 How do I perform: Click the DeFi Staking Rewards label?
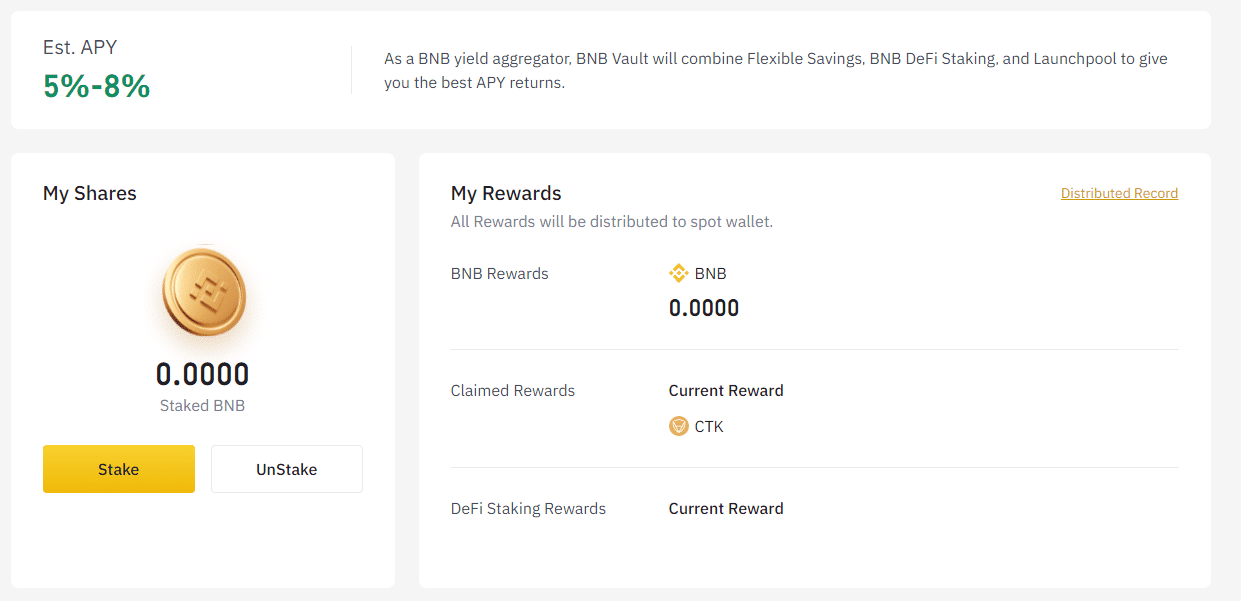[x=528, y=509]
